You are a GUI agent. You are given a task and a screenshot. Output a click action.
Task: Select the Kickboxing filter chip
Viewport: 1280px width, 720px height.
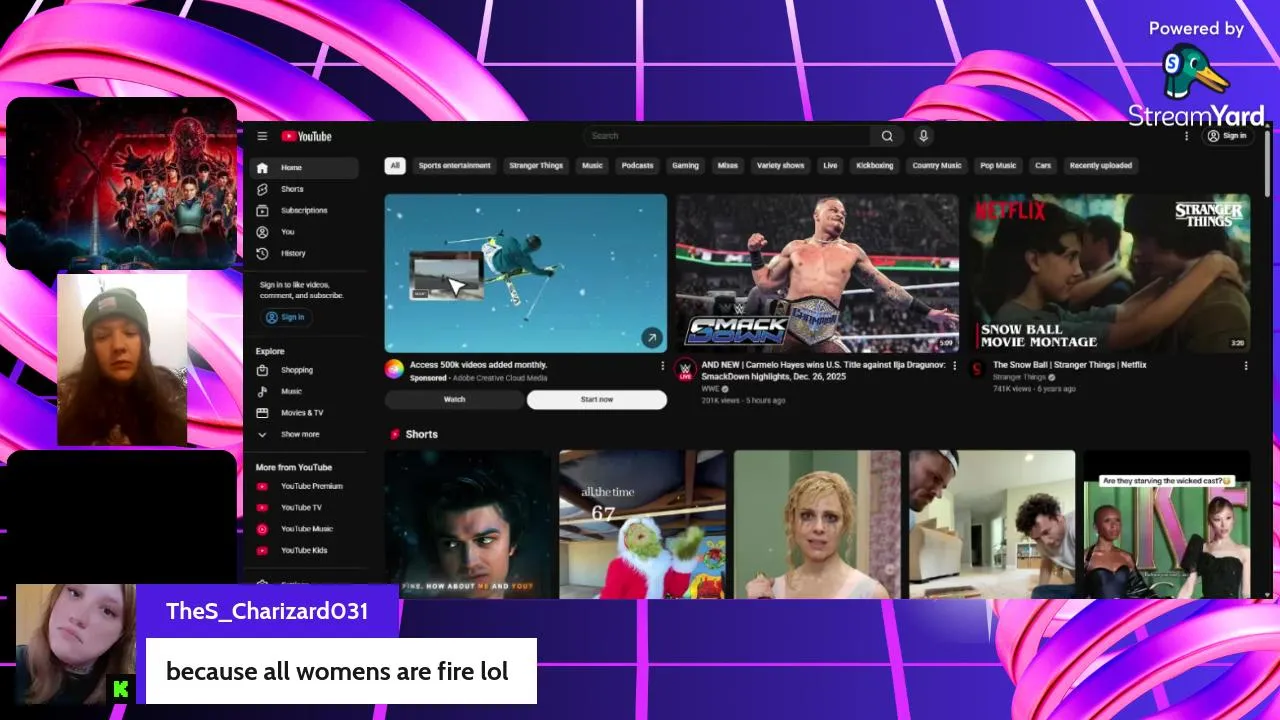875,166
